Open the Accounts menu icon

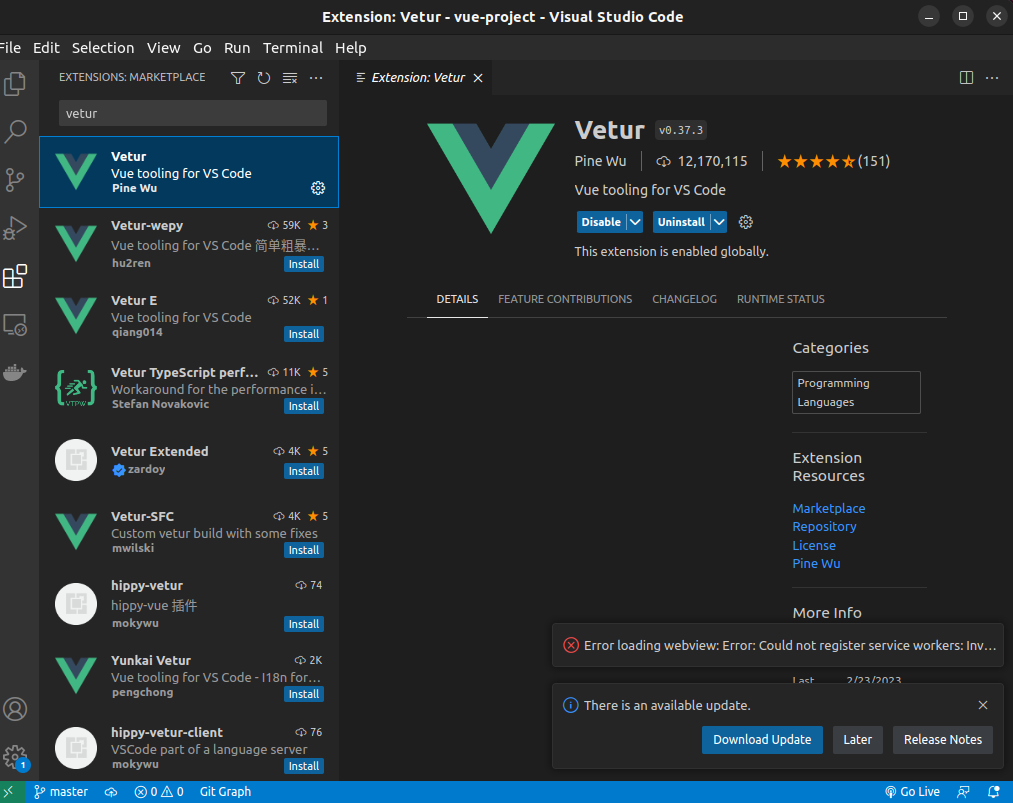(x=15, y=709)
